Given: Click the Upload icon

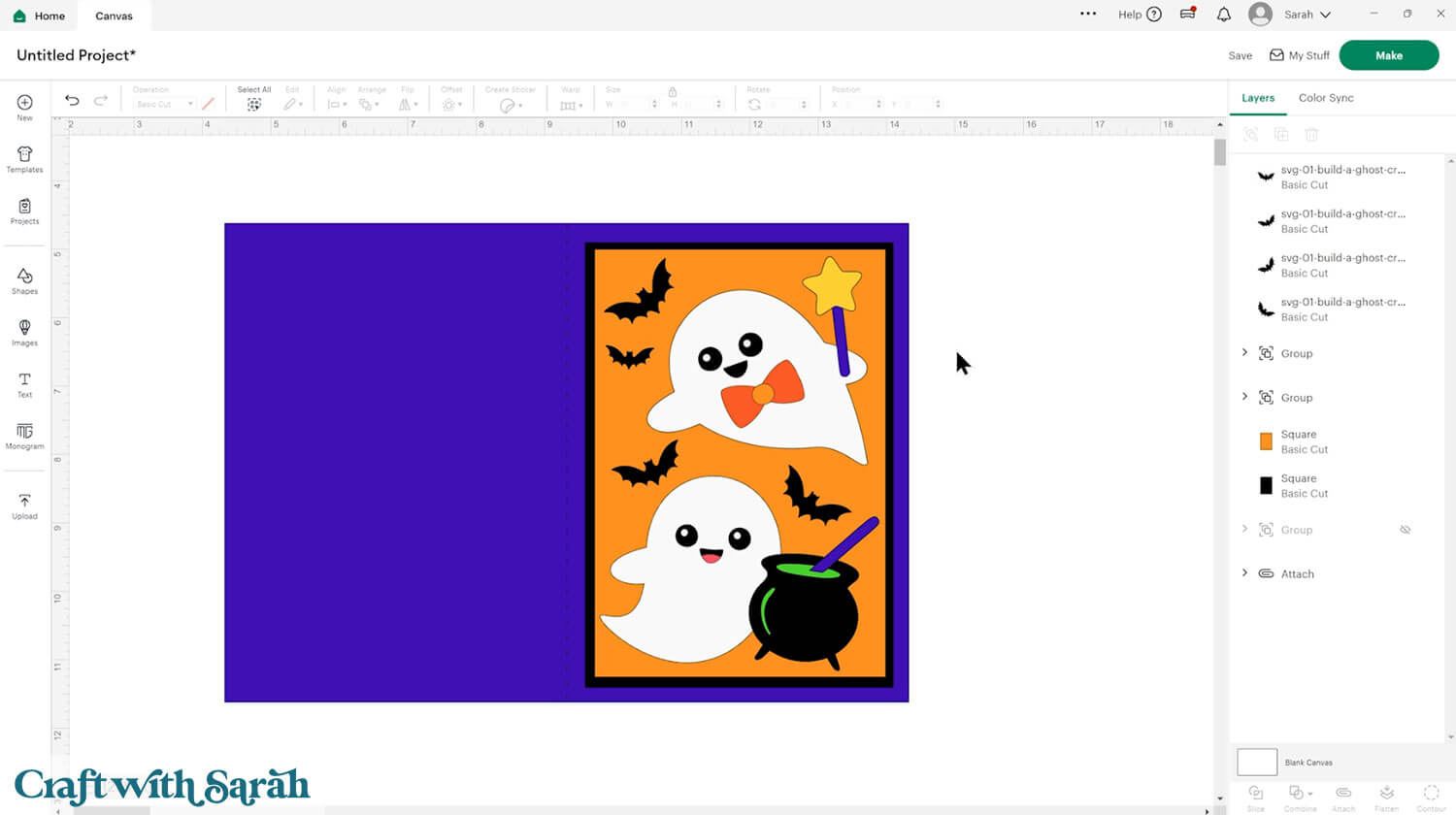Looking at the screenshot, I should pyautogui.click(x=24, y=505).
